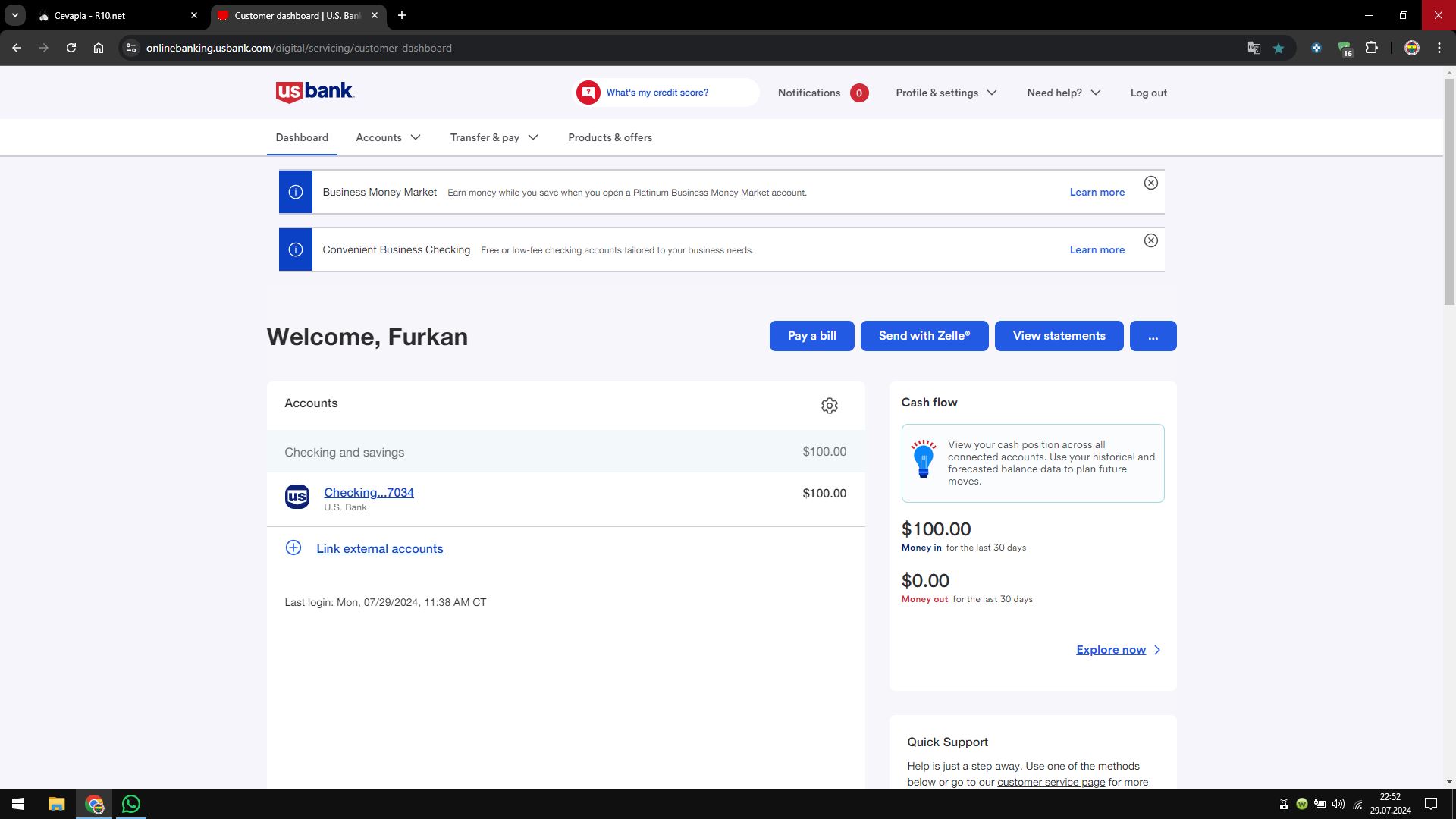Click the $100.00 Checking...7034 balance
The height and width of the screenshot is (819, 1456).
click(824, 493)
